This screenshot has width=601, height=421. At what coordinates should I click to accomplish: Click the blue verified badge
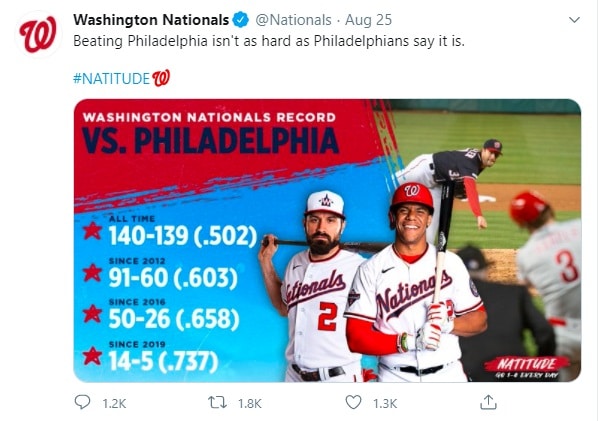coord(241,21)
